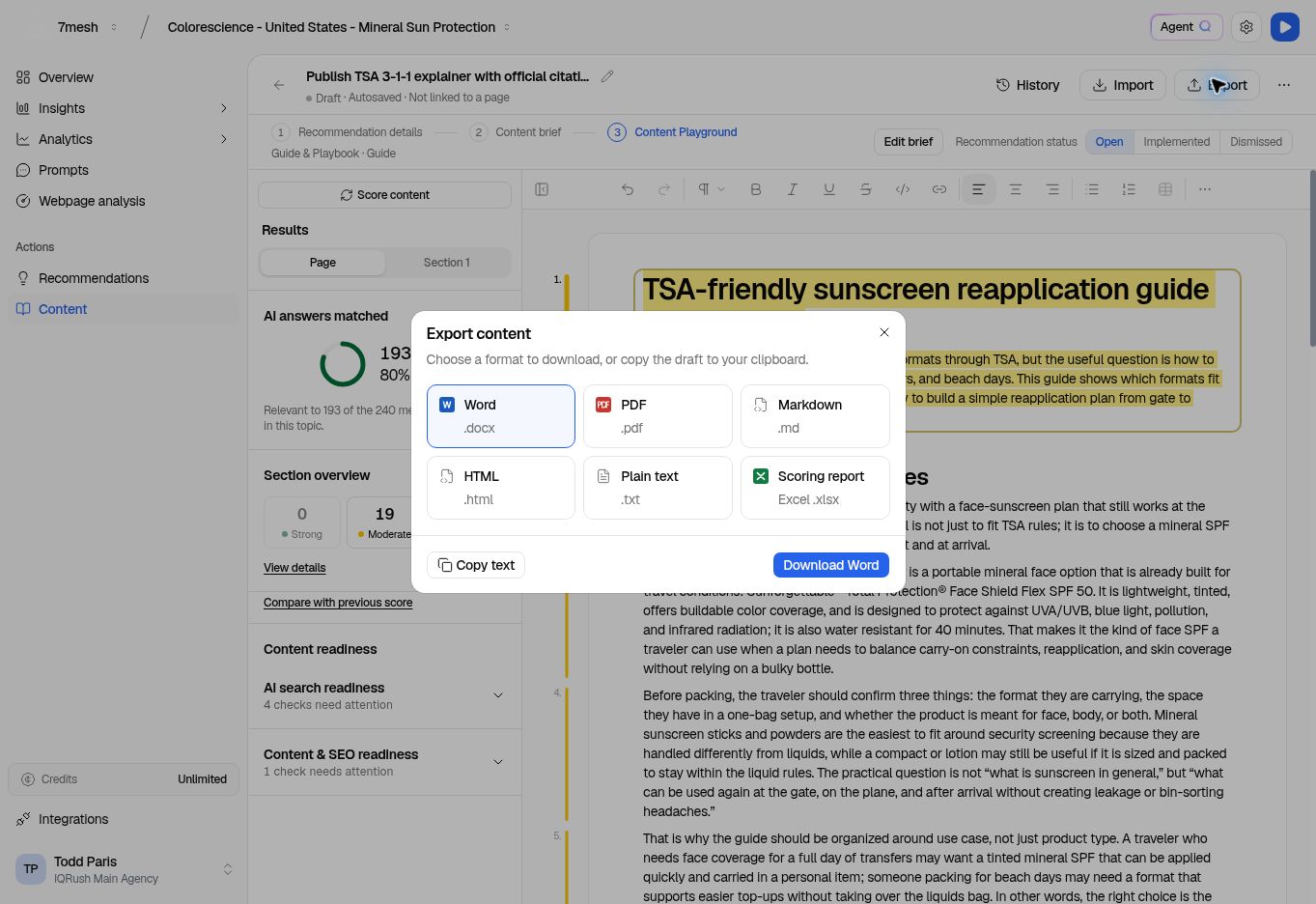Align text left
This screenshot has height=904, width=1316.
[x=978, y=189]
